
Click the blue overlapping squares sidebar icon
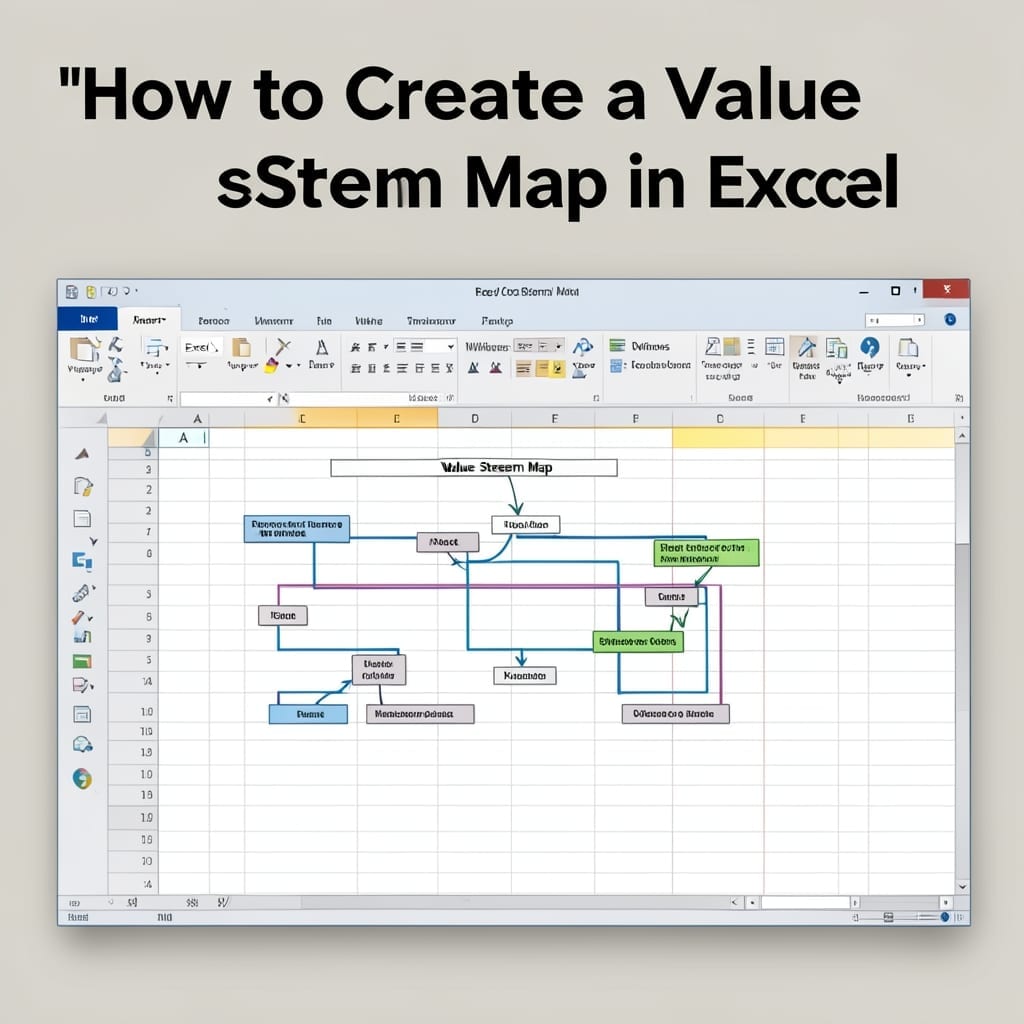tap(82, 560)
